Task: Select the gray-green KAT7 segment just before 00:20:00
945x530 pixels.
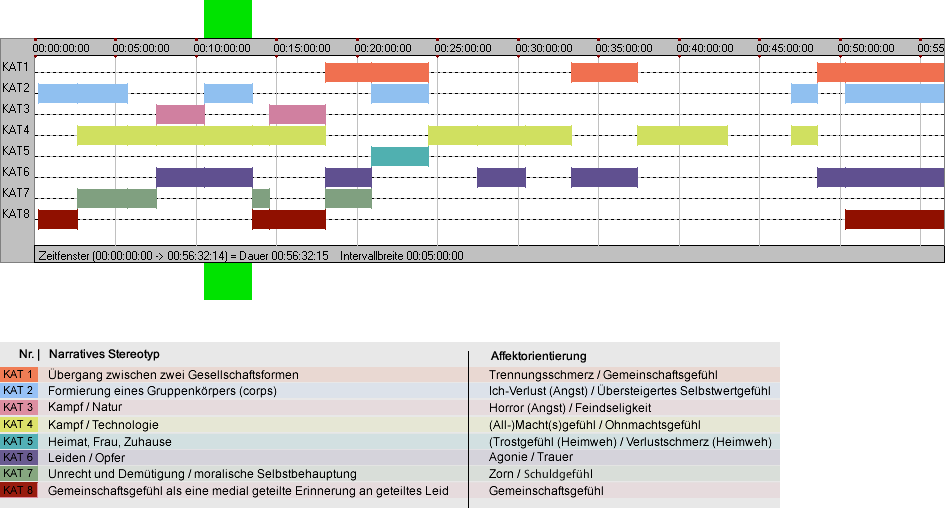Action: pos(348,198)
